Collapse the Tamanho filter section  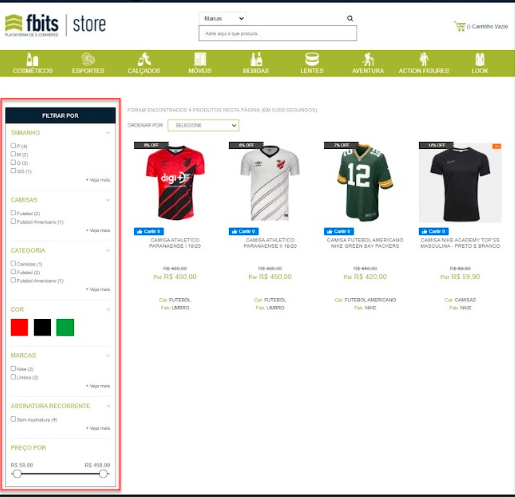[x=108, y=133]
